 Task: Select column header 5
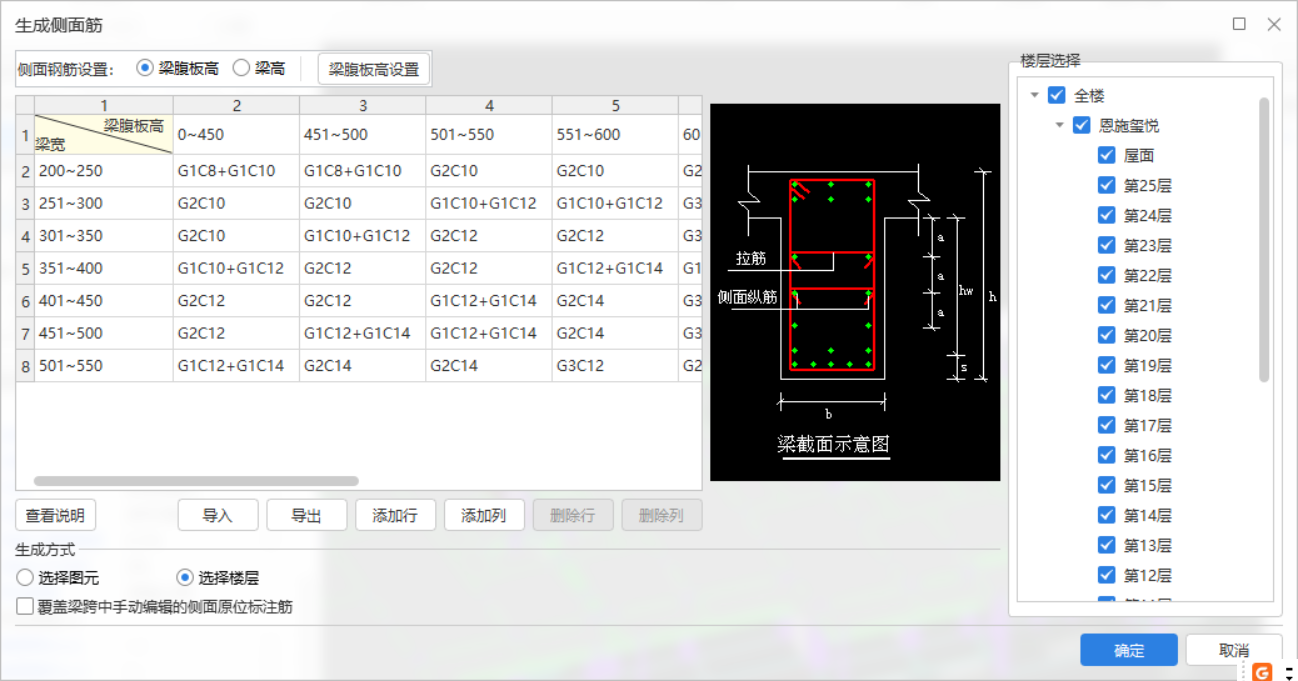click(615, 105)
